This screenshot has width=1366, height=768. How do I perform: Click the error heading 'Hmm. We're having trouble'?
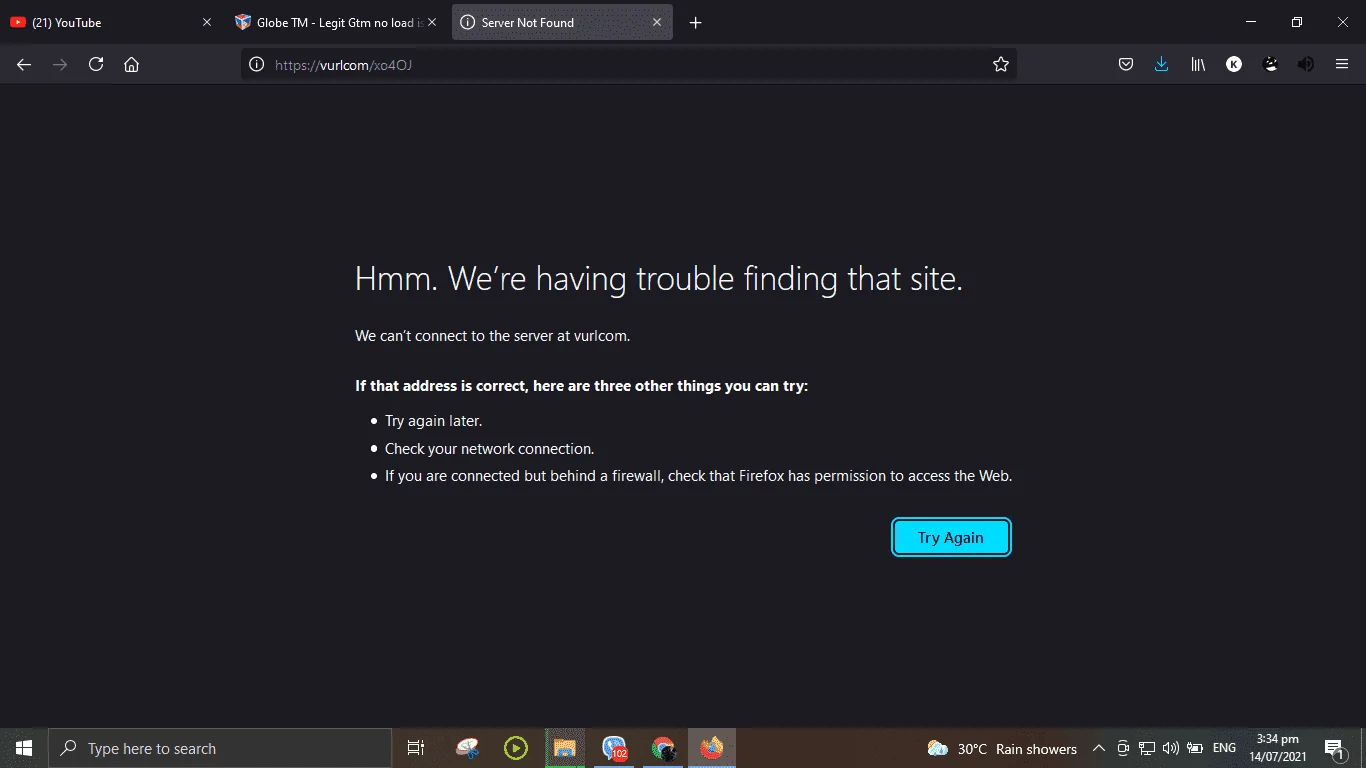tap(659, 279)
